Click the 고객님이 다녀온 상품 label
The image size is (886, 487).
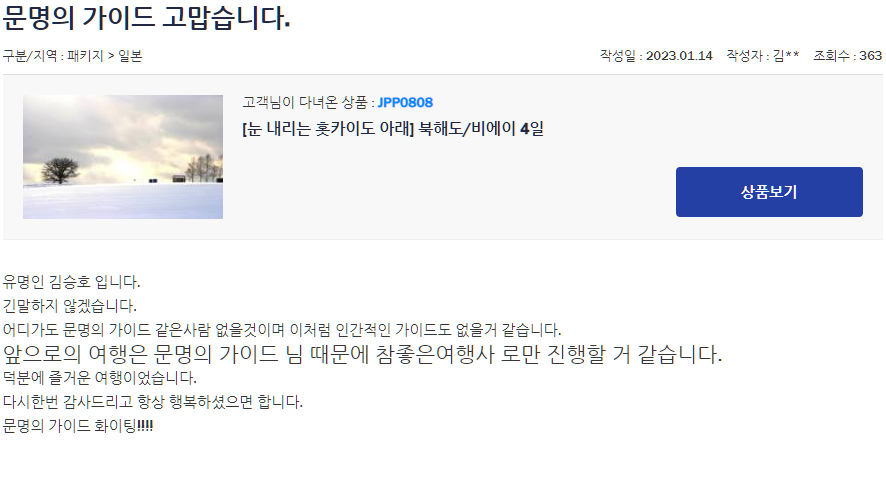pos(309,102)
